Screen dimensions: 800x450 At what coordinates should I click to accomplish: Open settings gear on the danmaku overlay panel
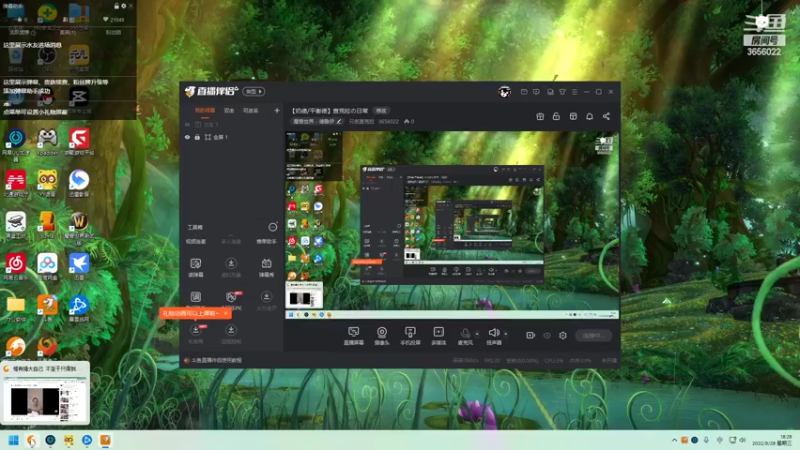tap(123, 6)
